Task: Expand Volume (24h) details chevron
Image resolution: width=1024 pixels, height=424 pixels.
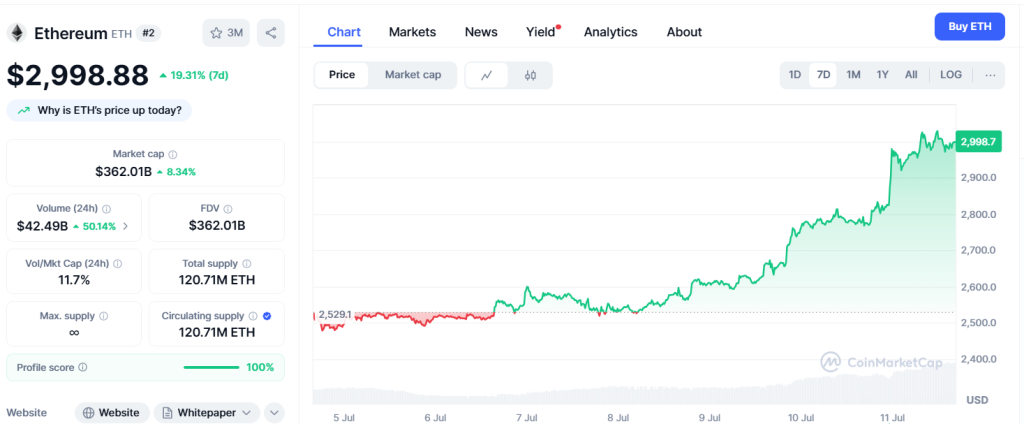Action: pyautogui.click(x=125, y=226)
